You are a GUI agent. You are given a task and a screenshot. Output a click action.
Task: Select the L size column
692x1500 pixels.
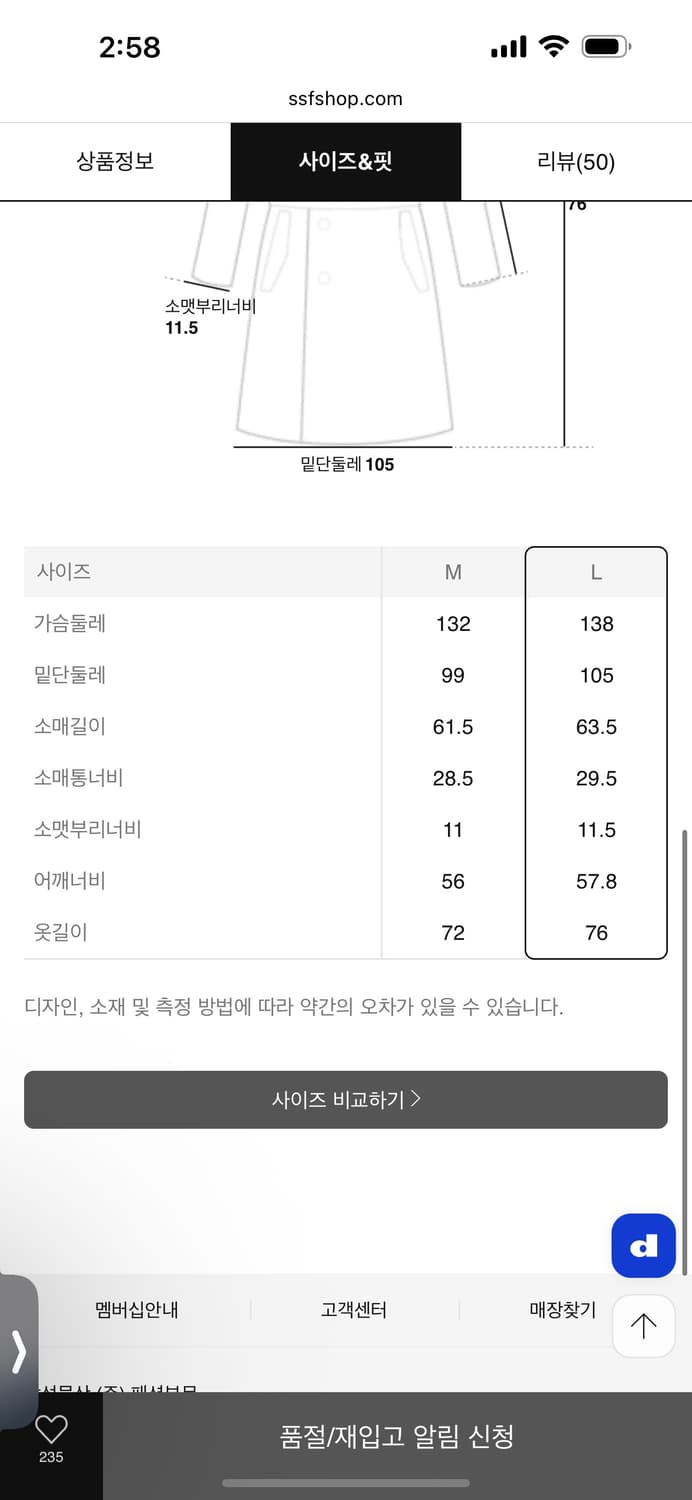tap(596, 572)
